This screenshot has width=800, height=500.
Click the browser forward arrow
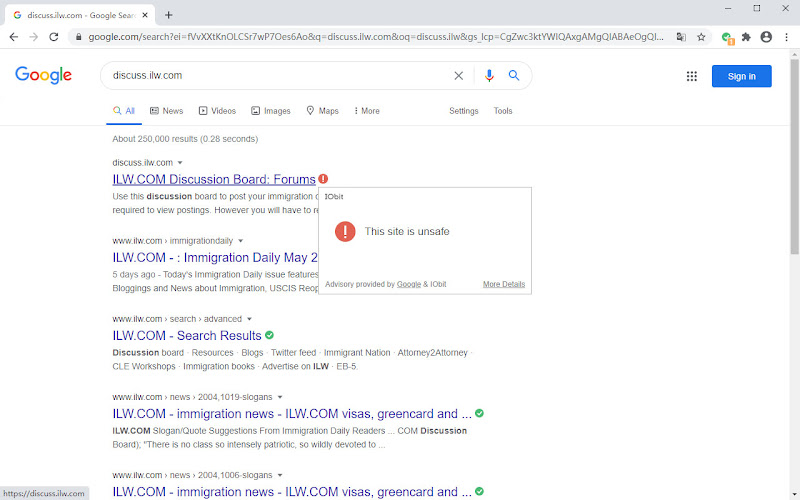34,37
